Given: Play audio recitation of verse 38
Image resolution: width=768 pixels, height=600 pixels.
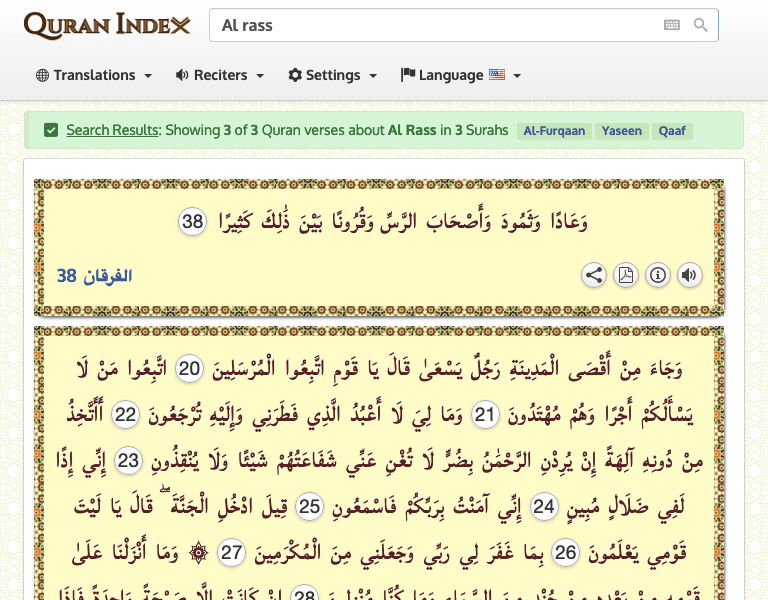Looking at the screenshot, I should click(689, 275).
